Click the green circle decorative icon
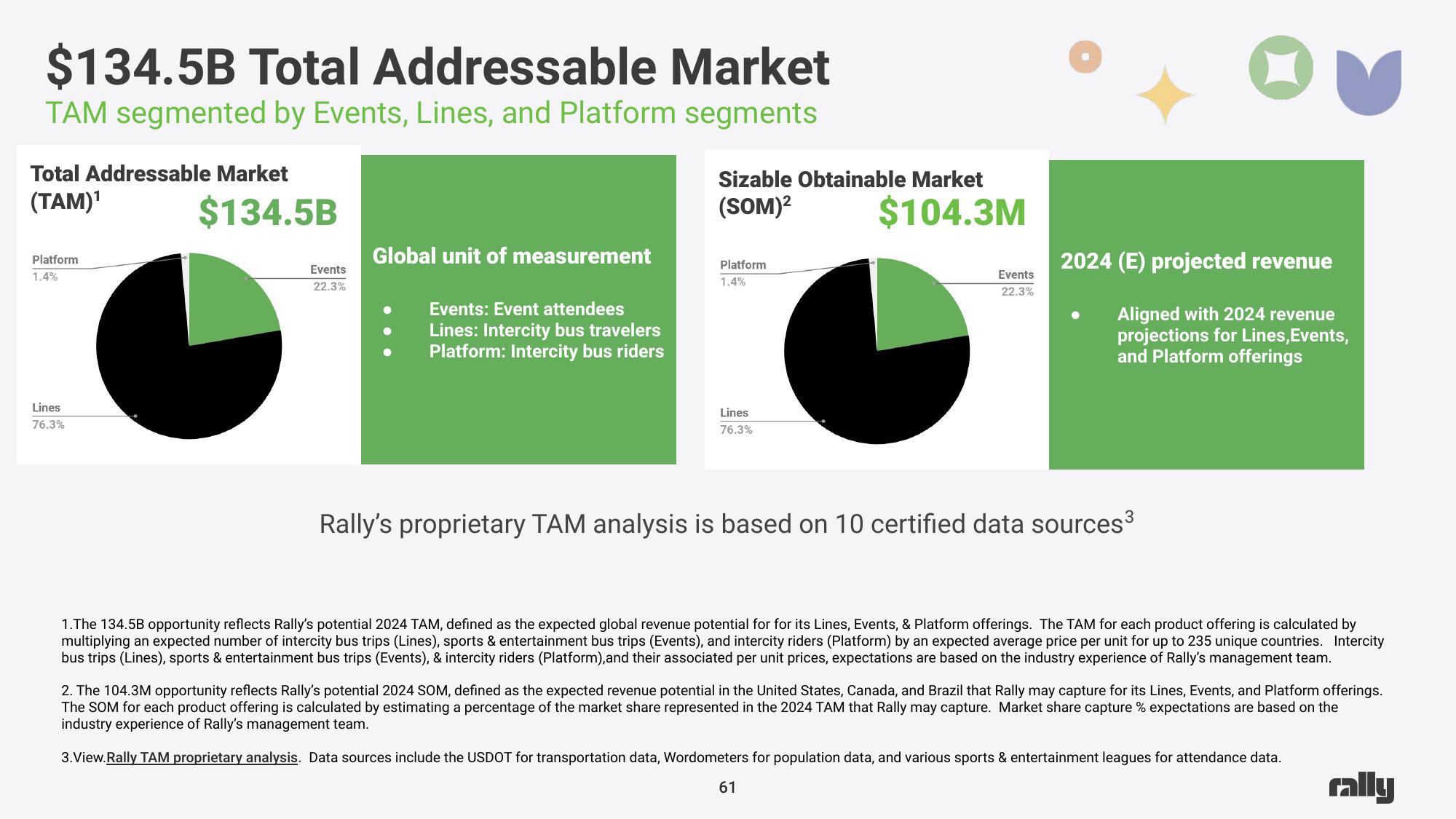This screenshot has width=1456, height=819. point(1281,68)
